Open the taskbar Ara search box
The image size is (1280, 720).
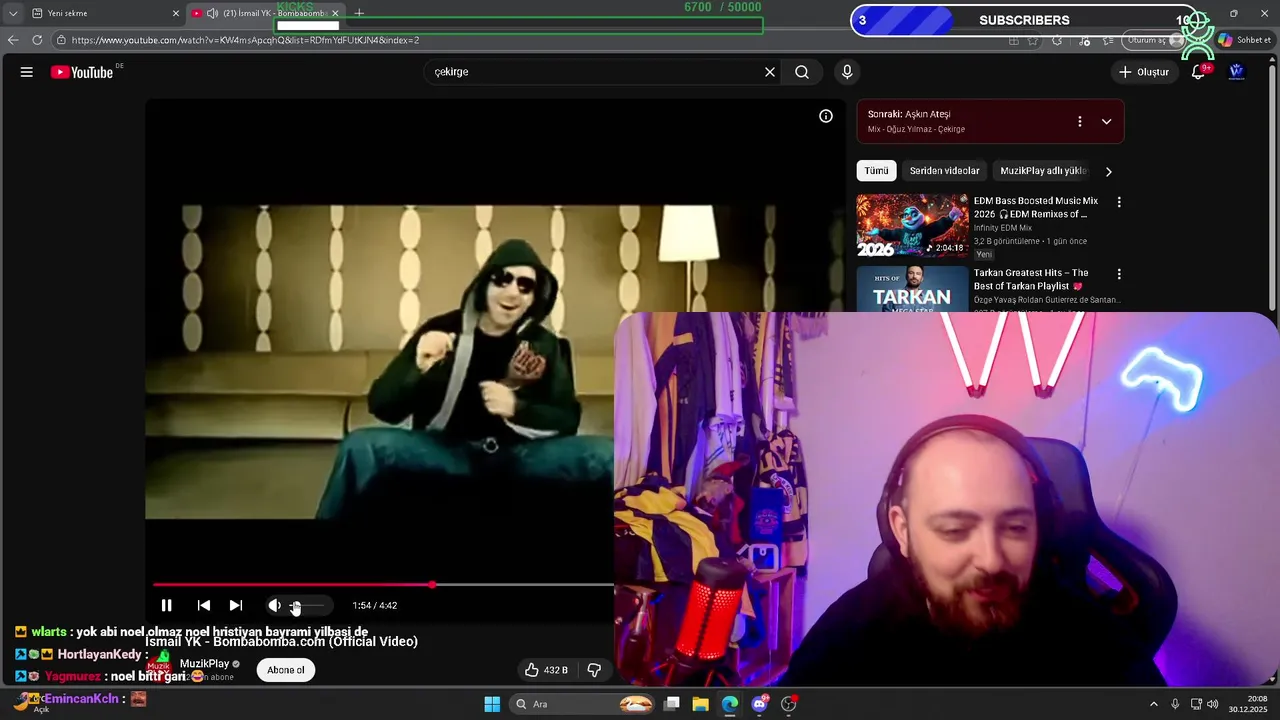[x=584, y=704]
